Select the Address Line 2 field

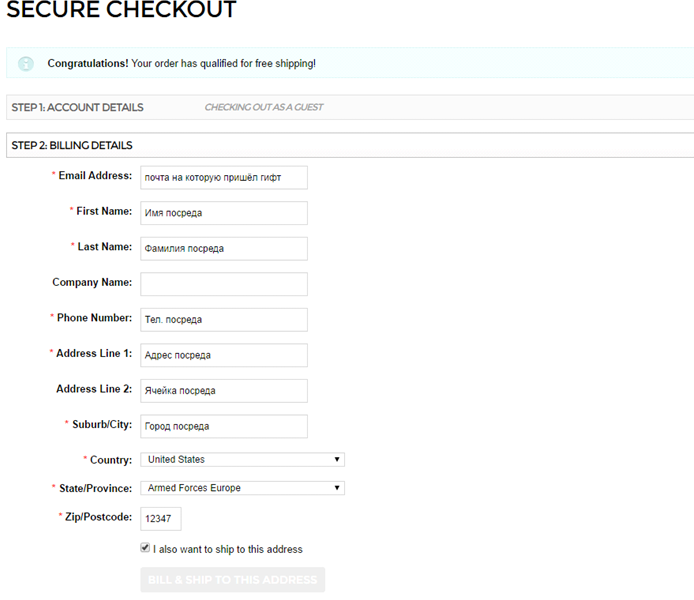(x=223, y=390)
